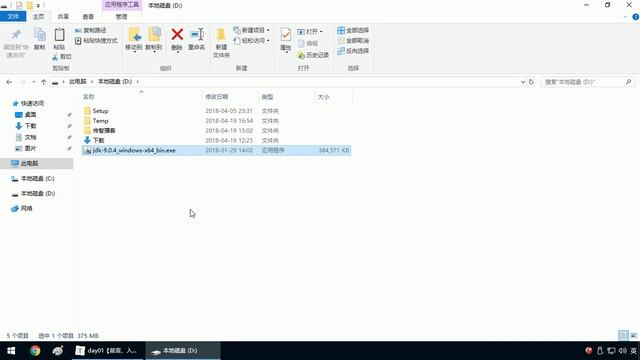
Task: Click the volume icon in system tray
Action: (x=622, y=351)
